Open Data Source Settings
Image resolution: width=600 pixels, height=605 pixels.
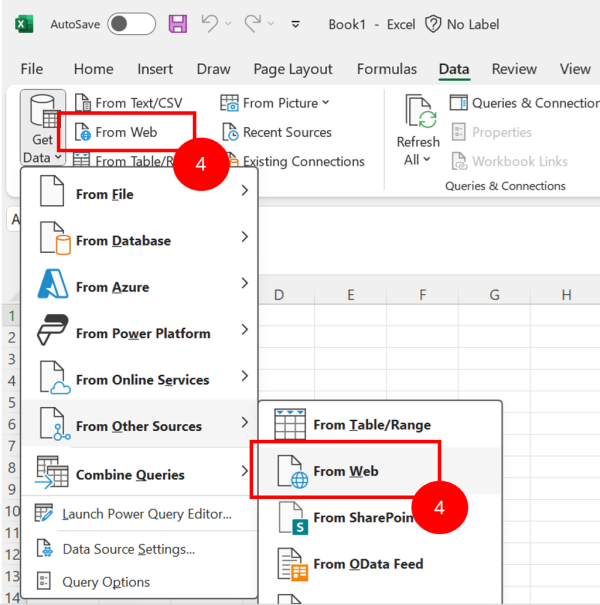pos(140,549)
